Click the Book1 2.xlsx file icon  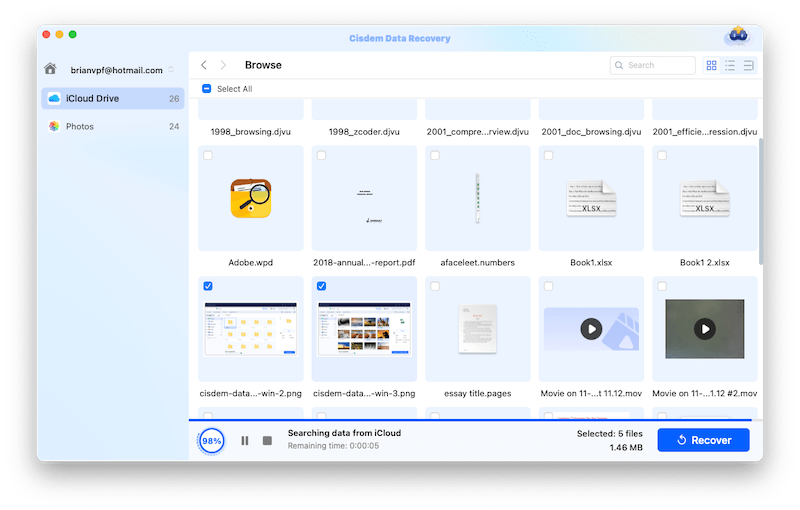(x=705, y=198)
